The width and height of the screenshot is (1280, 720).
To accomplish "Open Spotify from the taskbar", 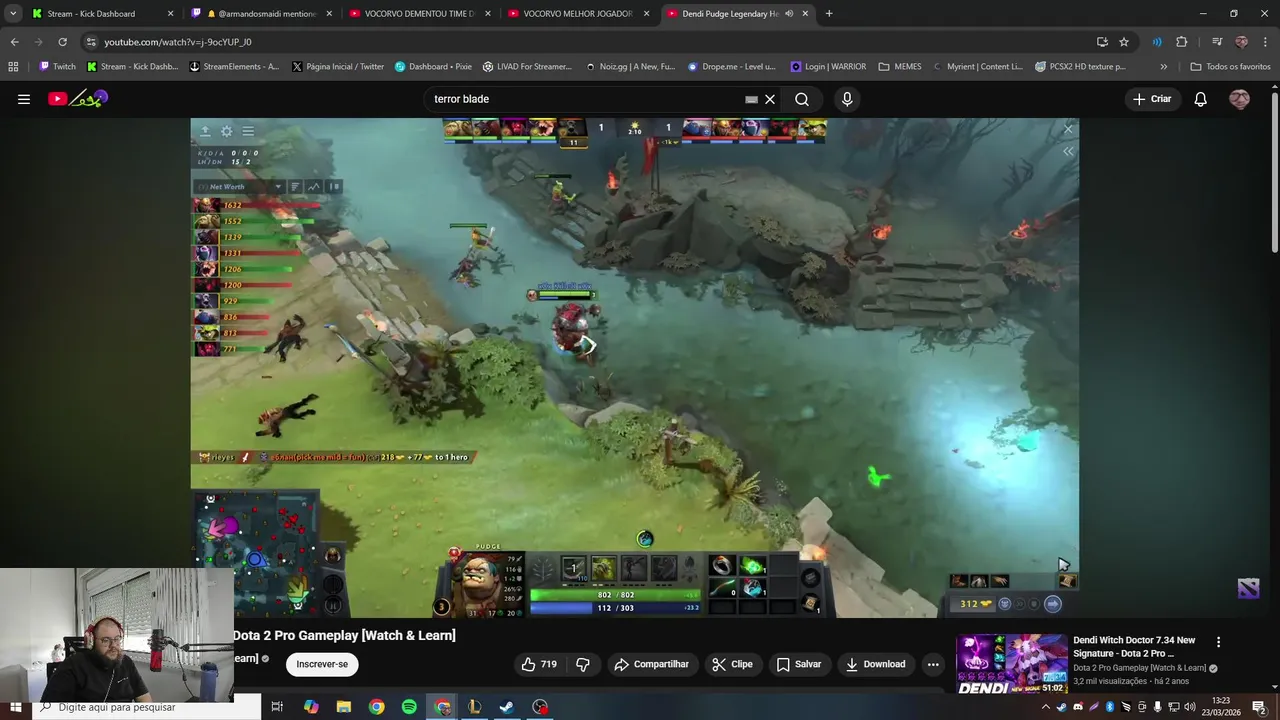I will (x=409, y=707).
